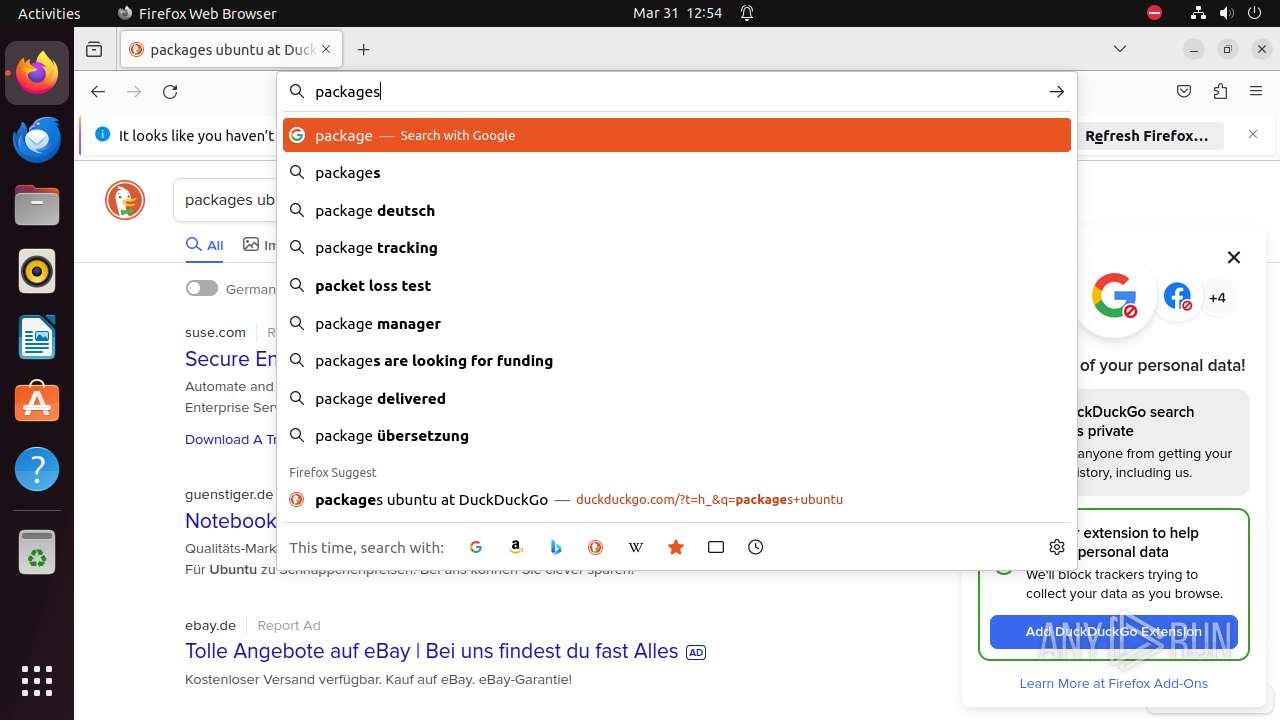Open search settings gear icon

click(x=1057, y=547)
